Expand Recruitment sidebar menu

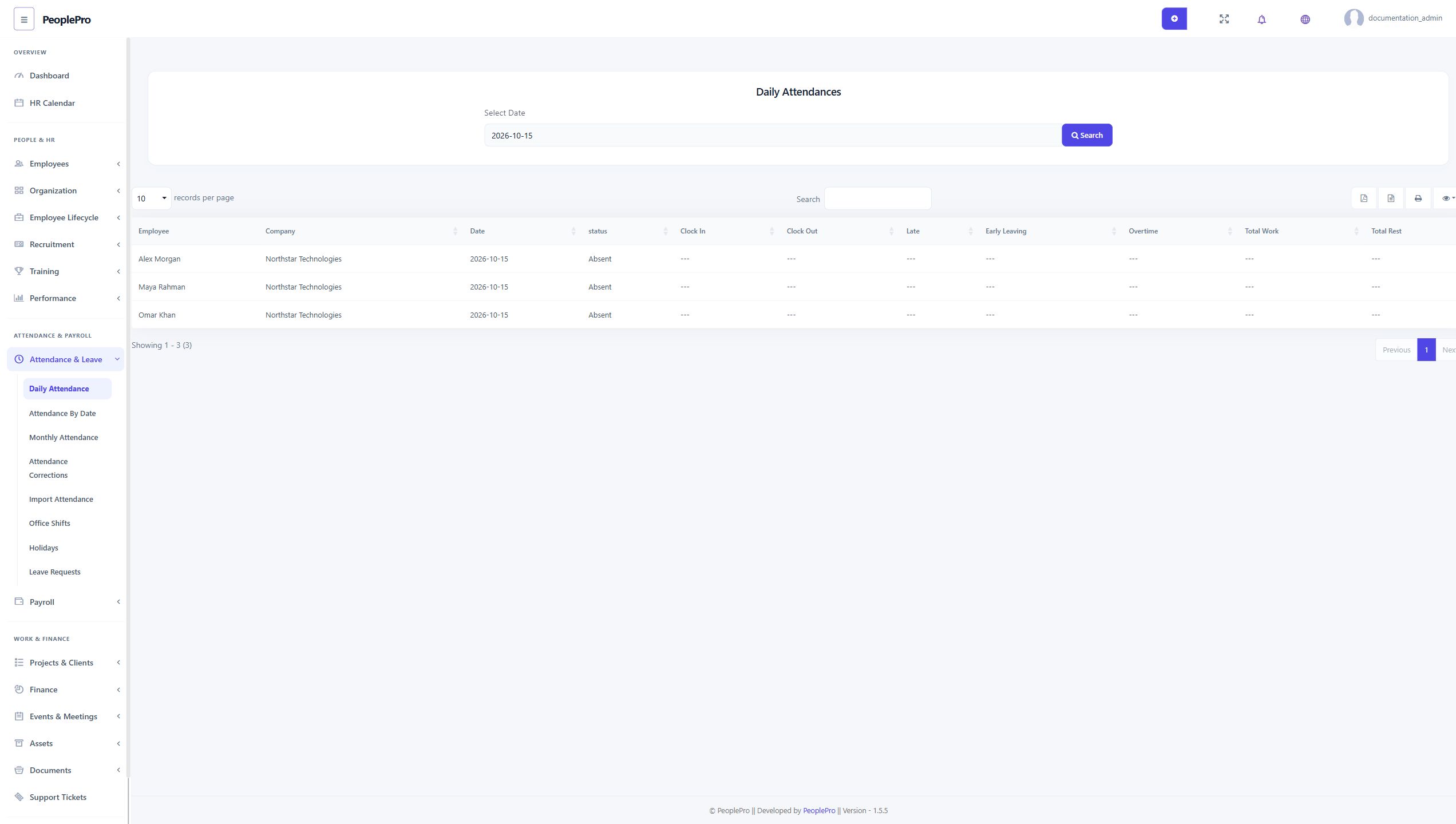coord(66,244)
